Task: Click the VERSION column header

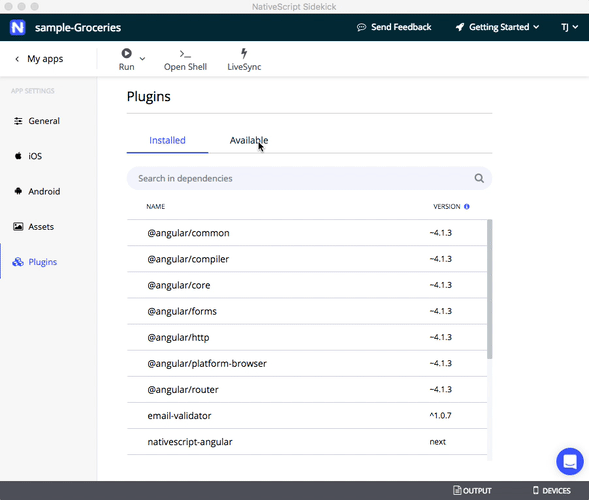Action: tap(446, 207)
